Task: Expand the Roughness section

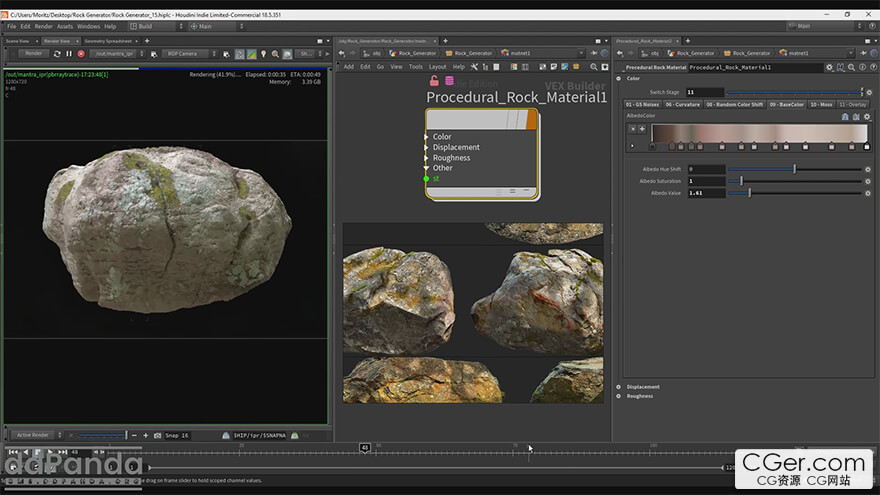Action: click(620, 396)
